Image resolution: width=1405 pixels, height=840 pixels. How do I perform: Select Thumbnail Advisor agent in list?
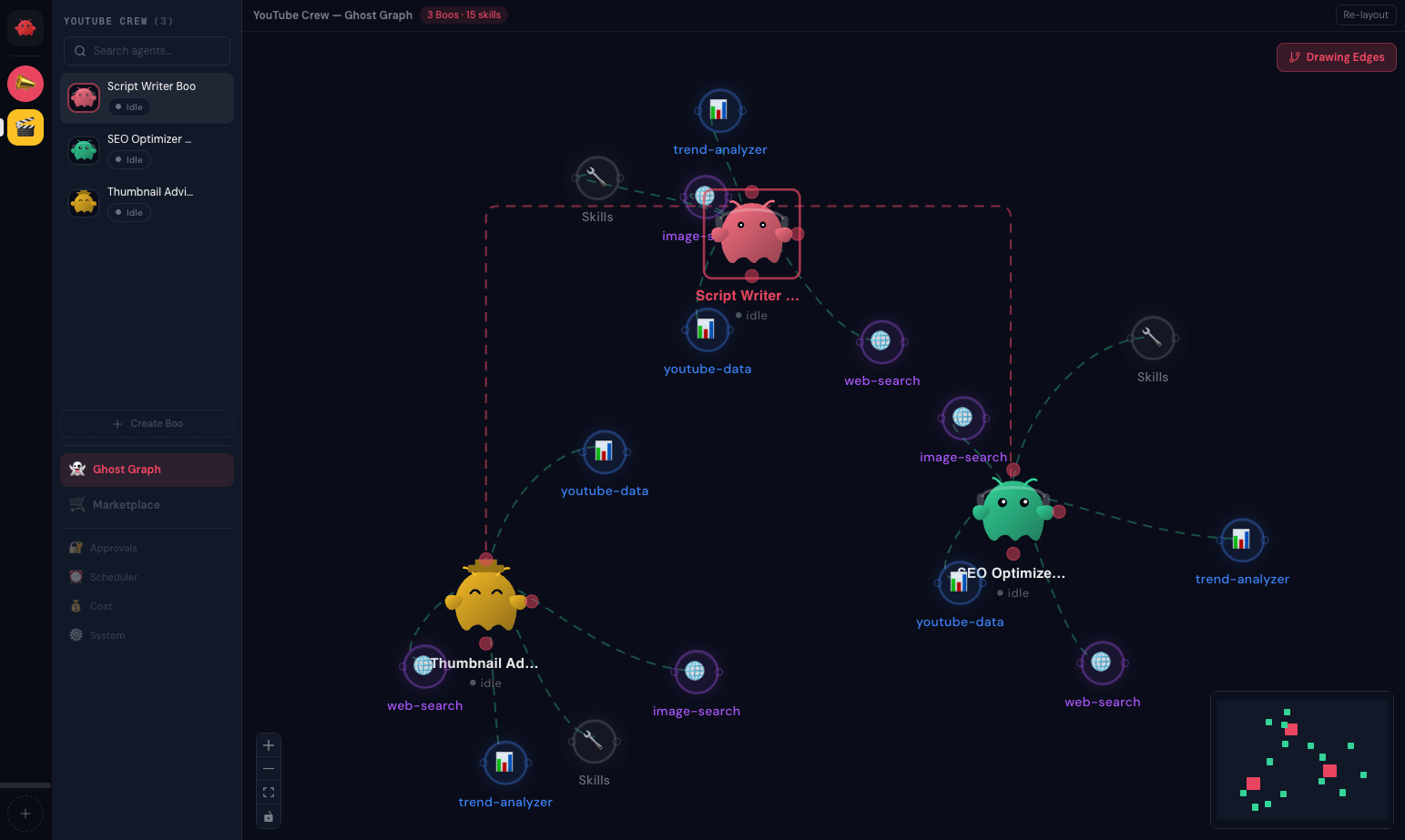coord(147,203)
